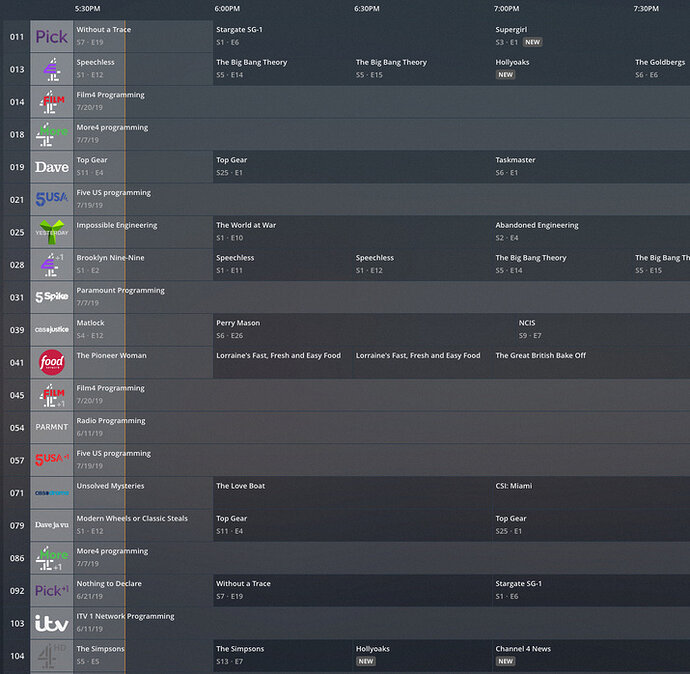Open Without a Trace S7 E19 on Pick
This screenshot has height=674, width=690.
tap(143, 37)
